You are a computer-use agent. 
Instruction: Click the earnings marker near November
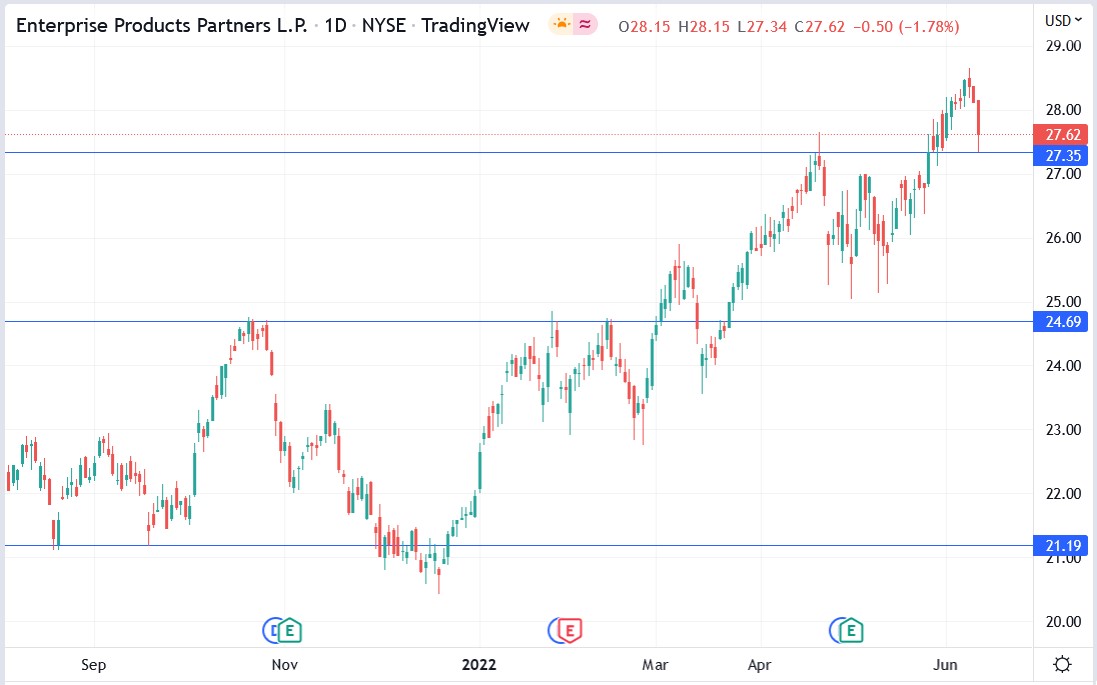[289, 631]
